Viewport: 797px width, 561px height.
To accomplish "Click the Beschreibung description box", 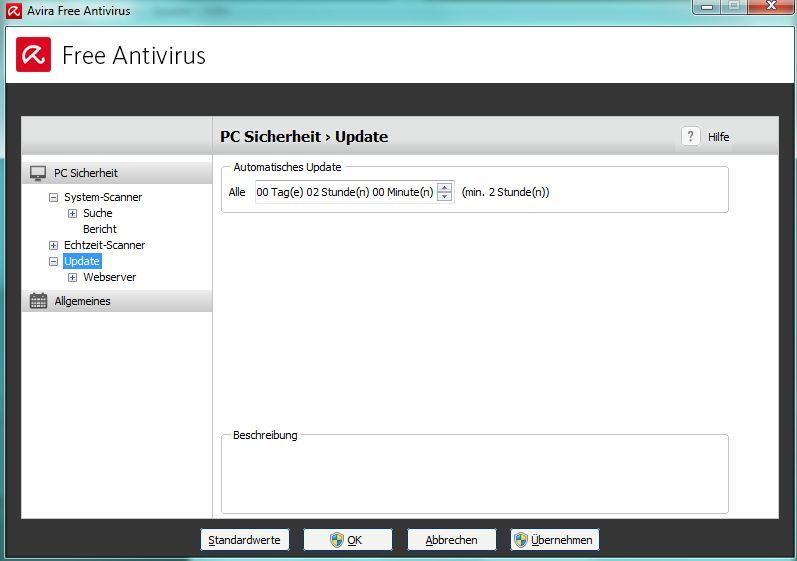I will point(475,475).
